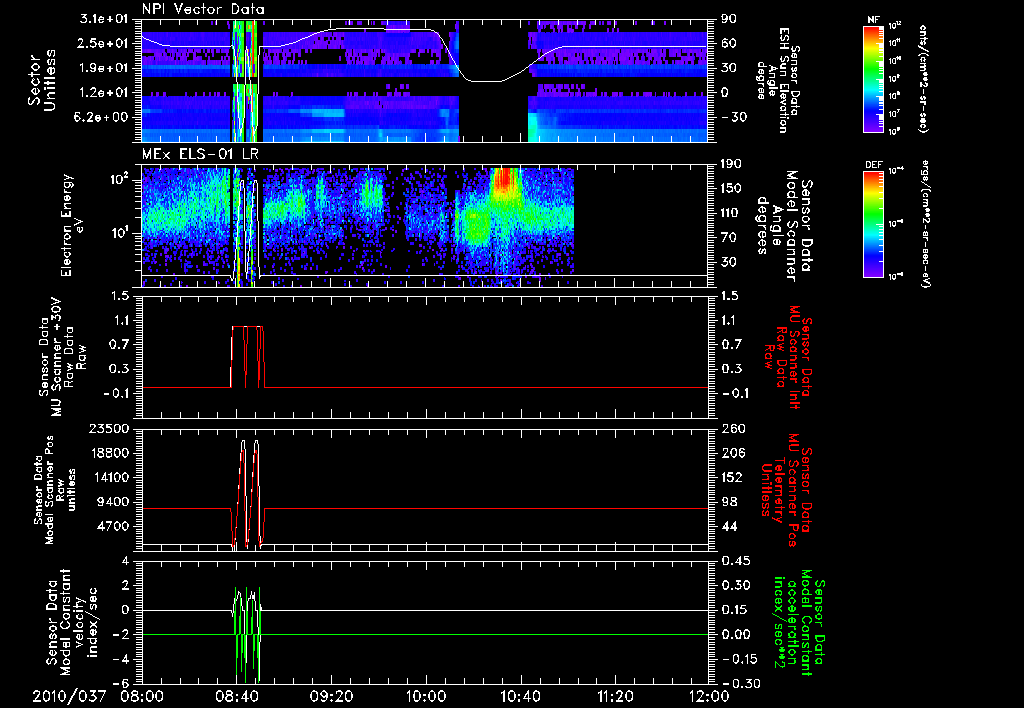Click the "14100" scanner position tick value
1024x708 pixels.
click(108, 477)
